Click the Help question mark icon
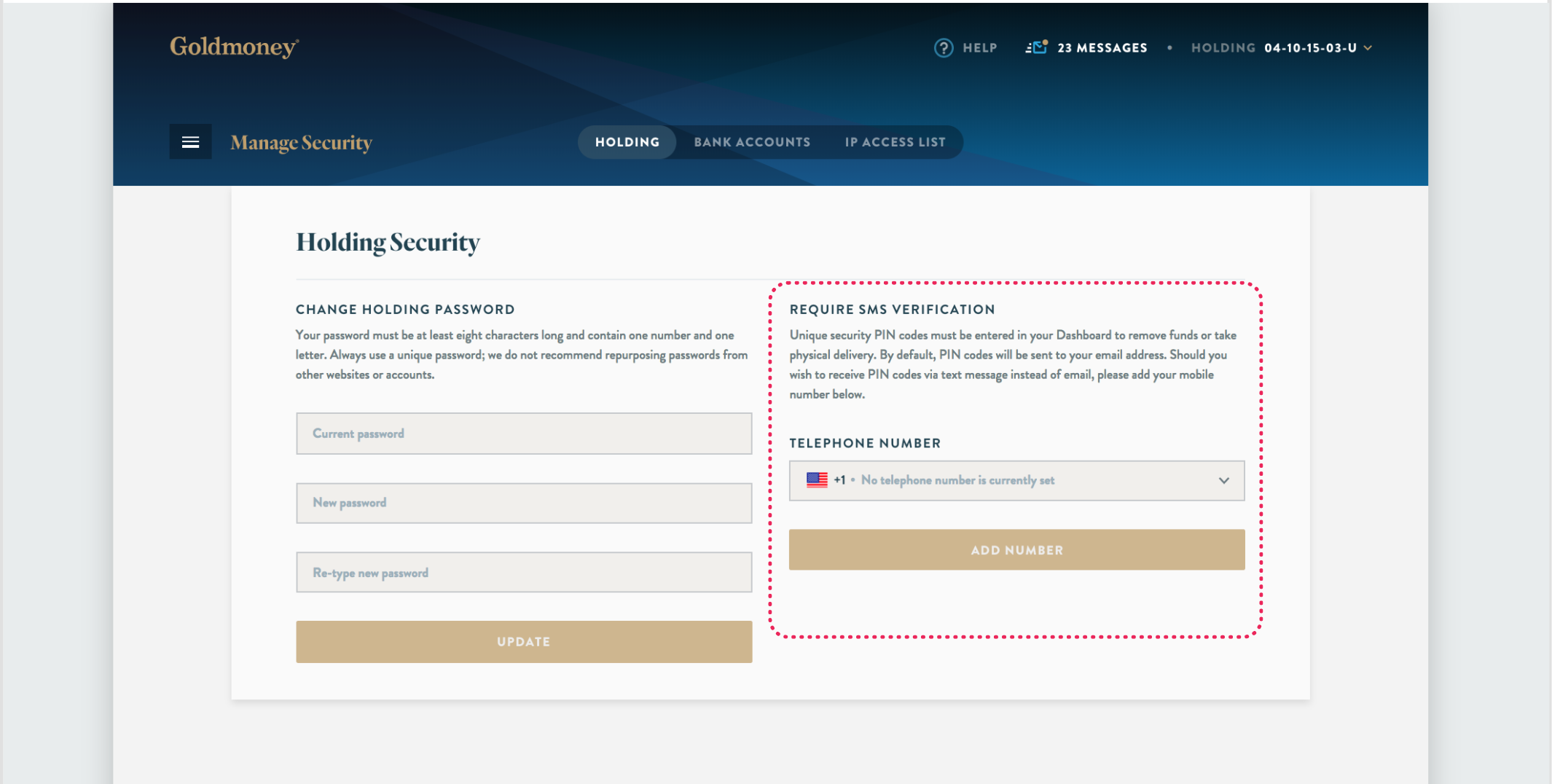 coord(944,48)
